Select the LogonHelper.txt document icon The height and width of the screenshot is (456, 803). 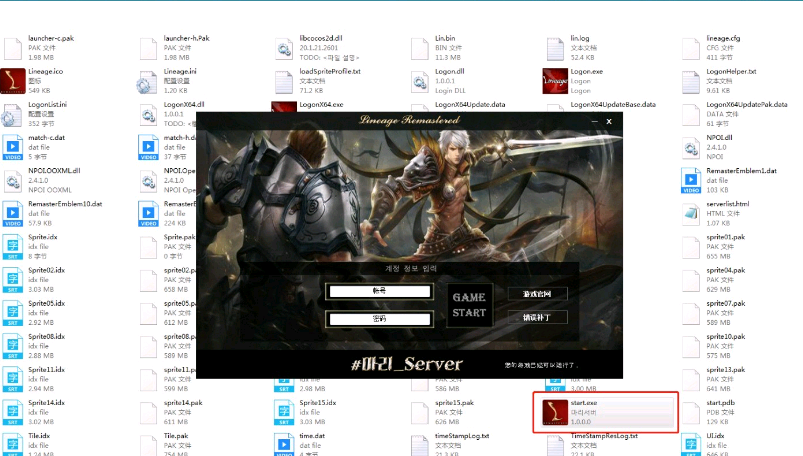pos(690,82)
